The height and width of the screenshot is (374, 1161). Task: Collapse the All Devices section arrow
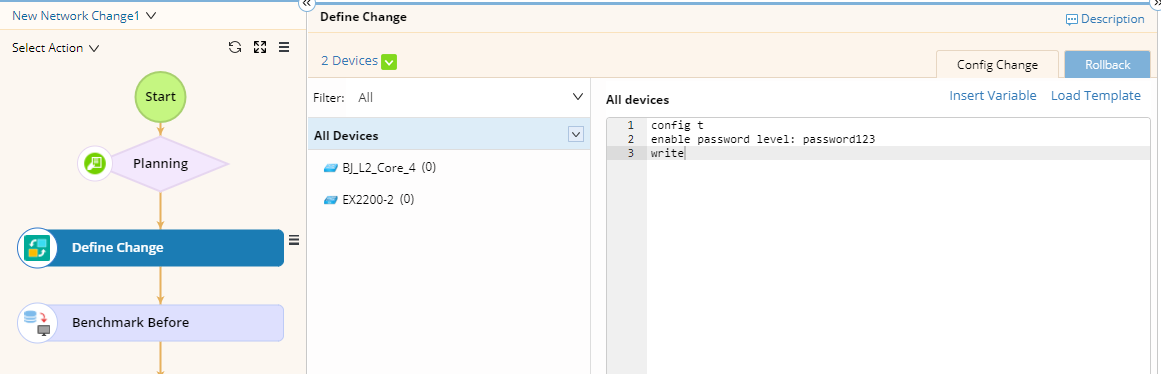[x=575, y=134]
